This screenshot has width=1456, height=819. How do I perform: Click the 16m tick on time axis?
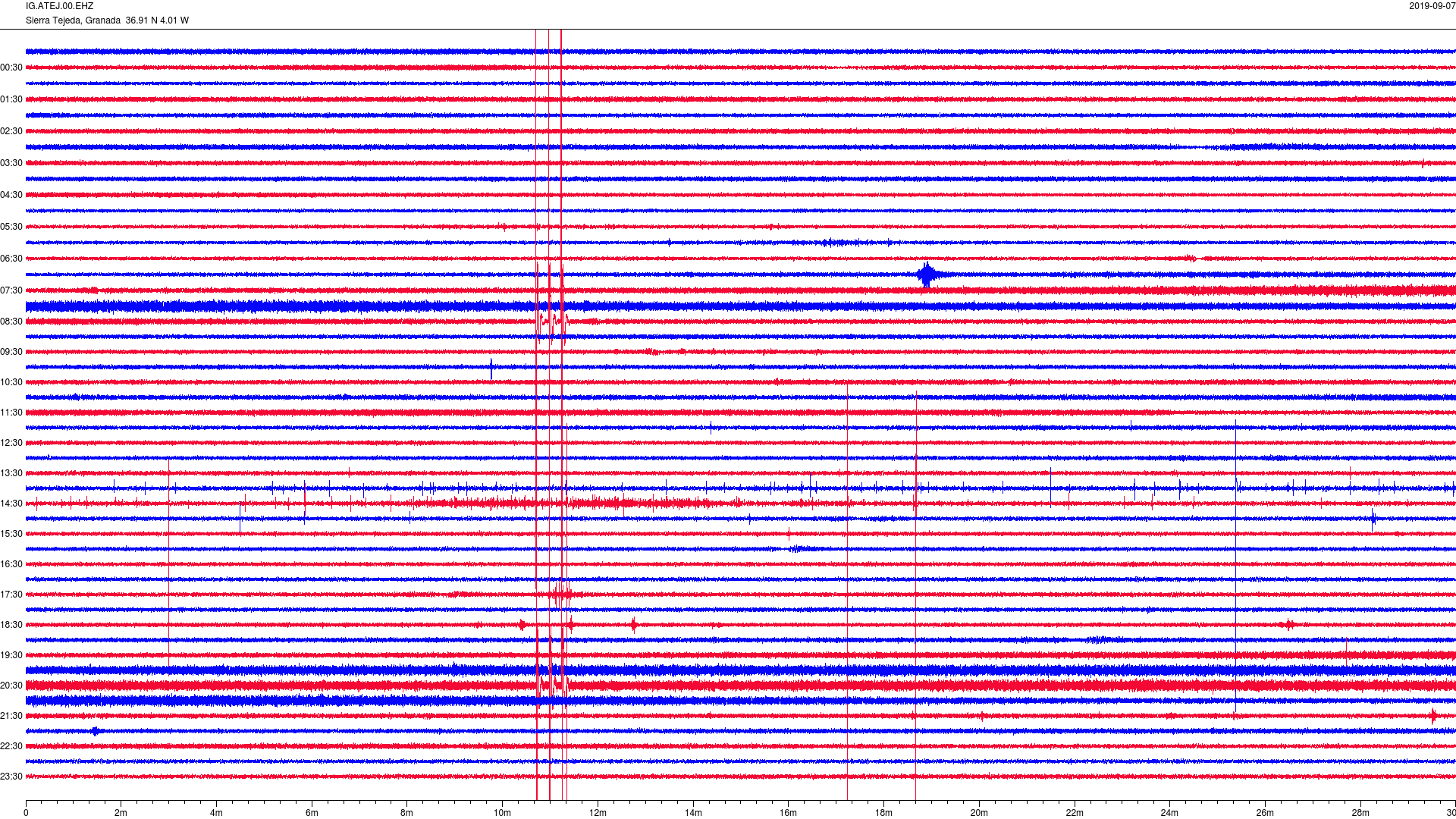789,813
